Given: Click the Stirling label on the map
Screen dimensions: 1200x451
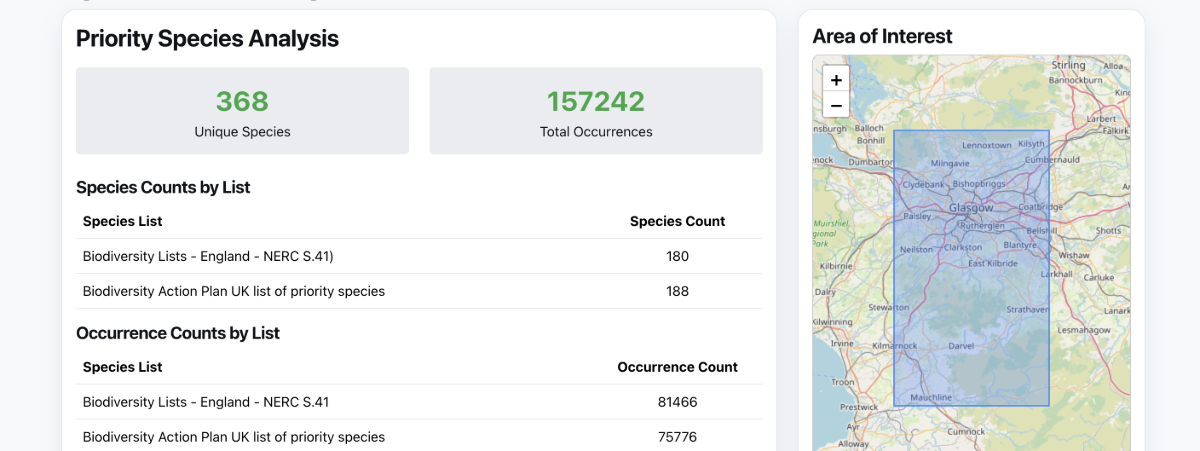Looking at the screenshot, I should (1068, 65).
